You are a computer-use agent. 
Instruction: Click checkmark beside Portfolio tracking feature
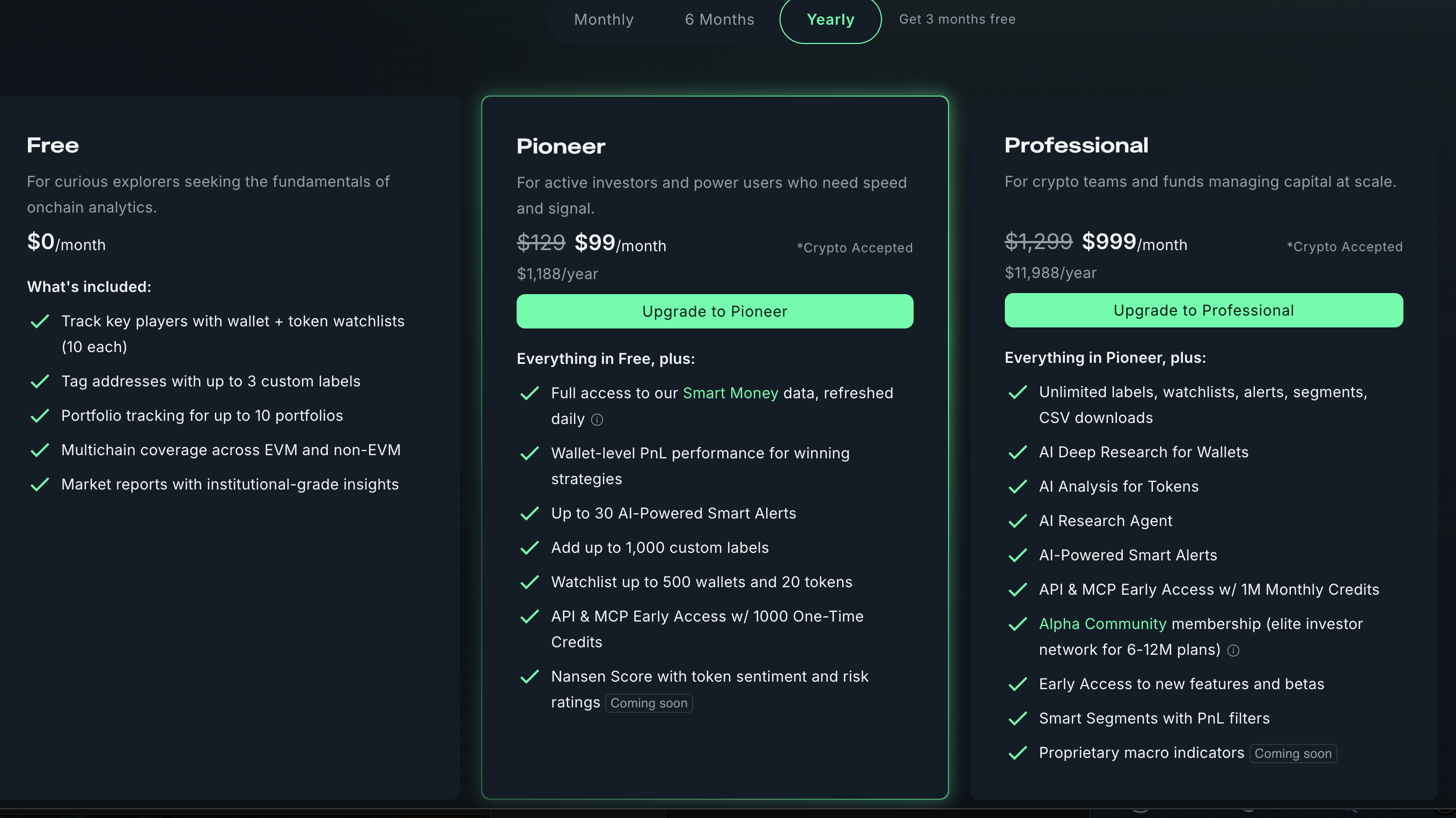click(40, 415)
